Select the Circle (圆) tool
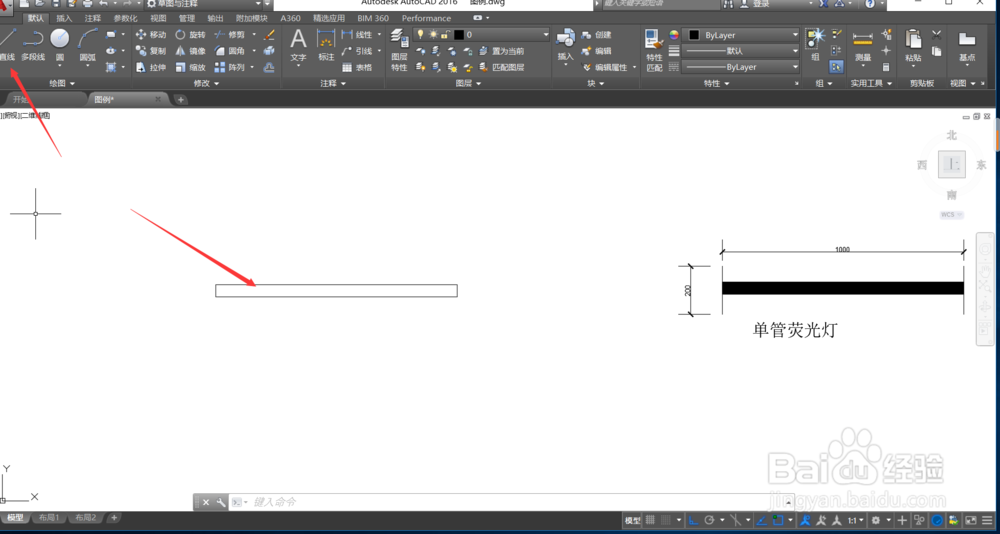 60,45
